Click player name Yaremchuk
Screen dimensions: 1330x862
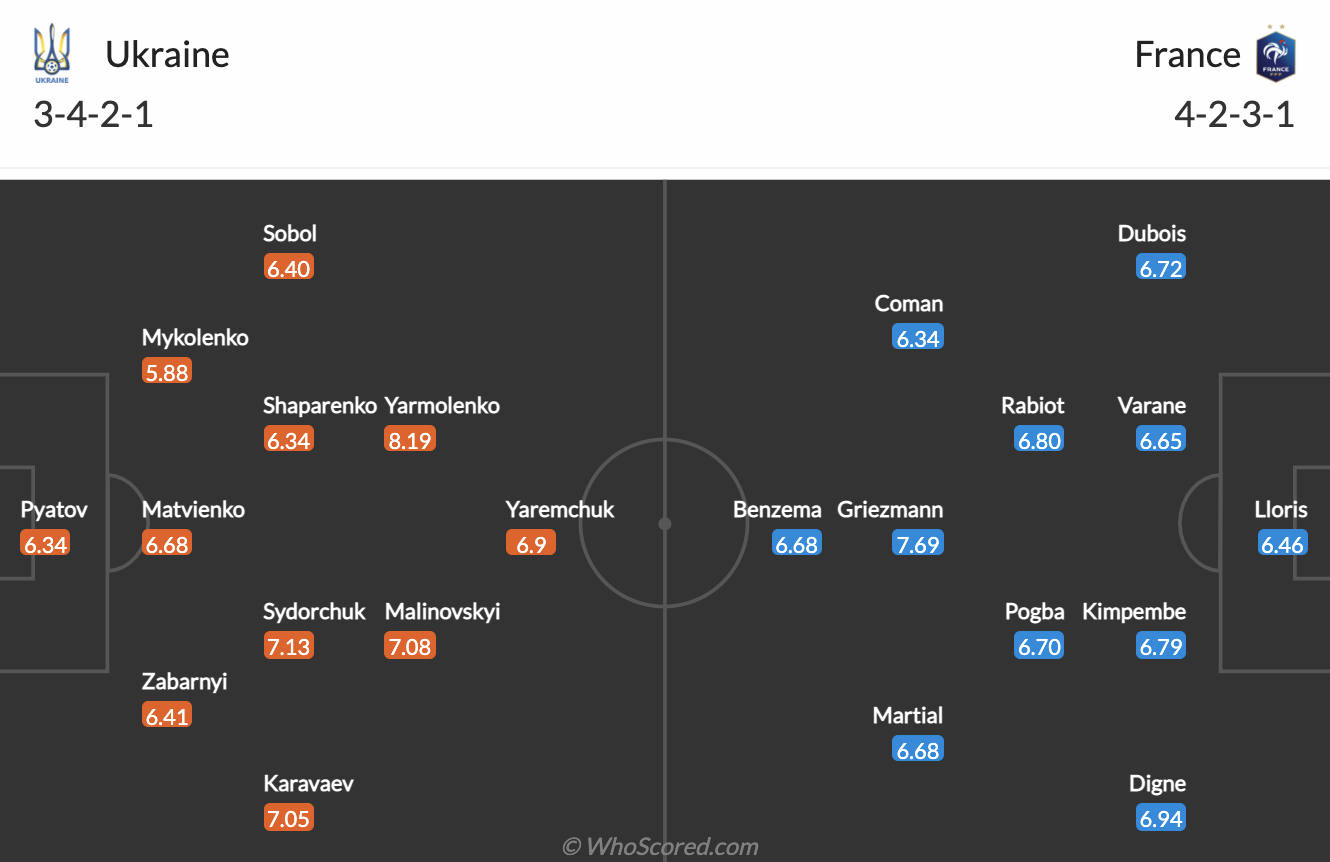coord(560,510)
